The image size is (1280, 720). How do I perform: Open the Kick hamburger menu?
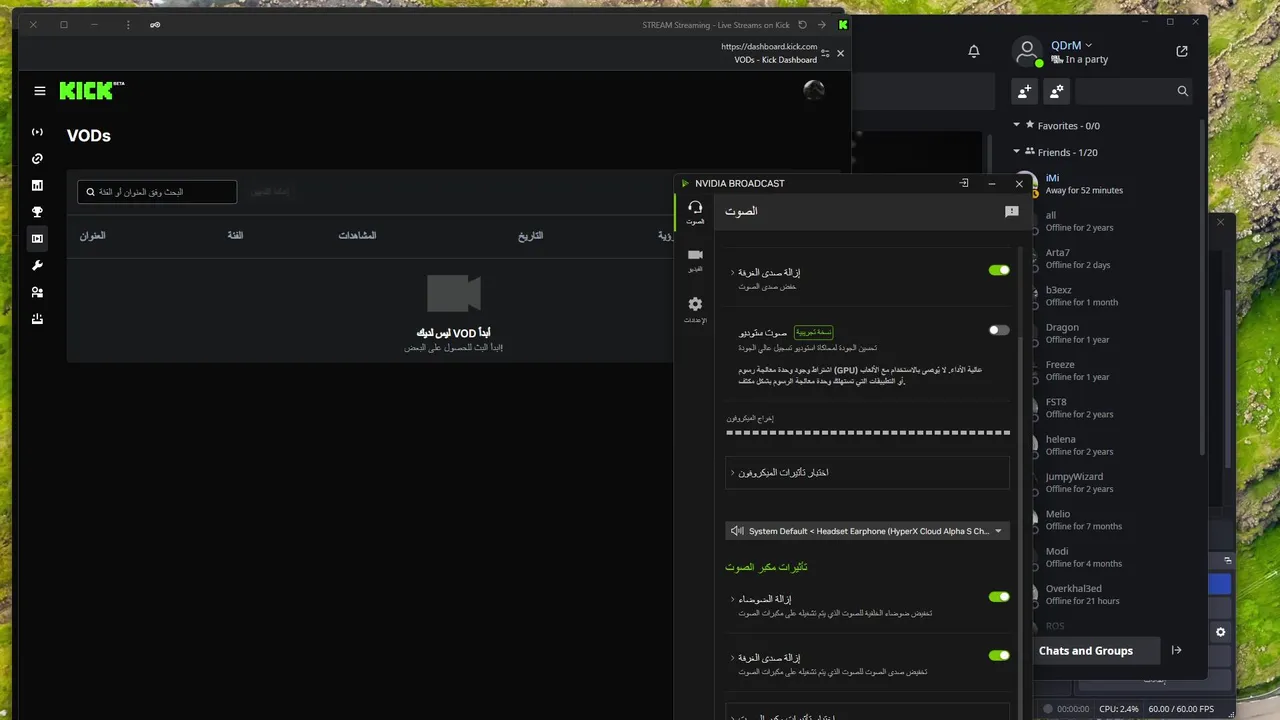(40, 91)
